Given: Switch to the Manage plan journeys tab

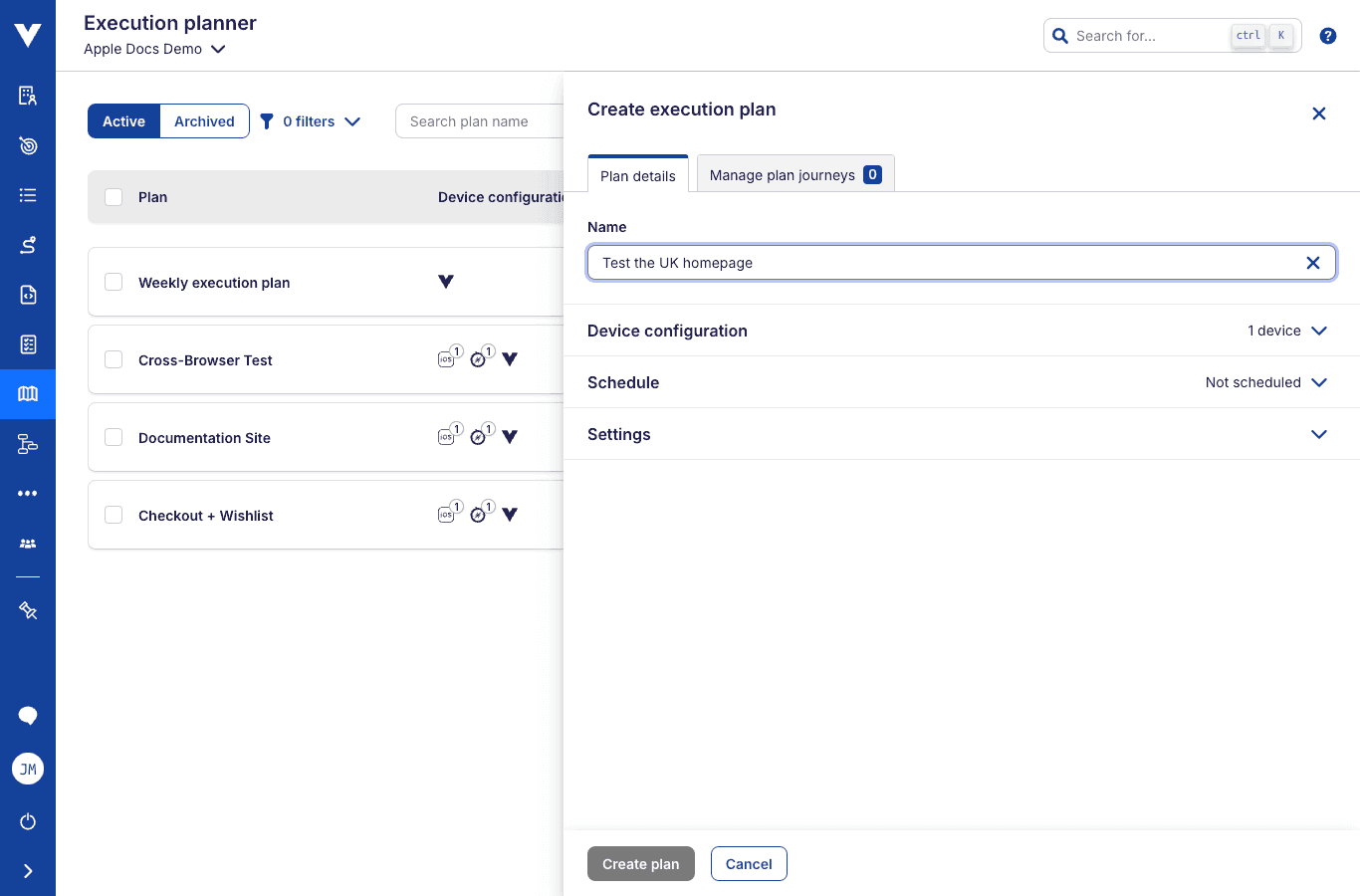Looking at the screenshot, I should pyautogui.click(x=782, y=175).
